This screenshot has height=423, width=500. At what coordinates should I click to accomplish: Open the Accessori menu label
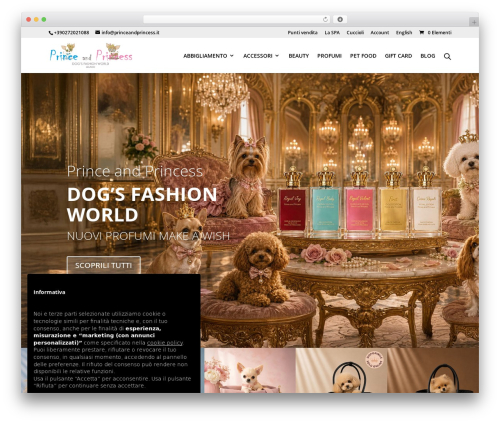pyautogui.click(x=258, y=56)
